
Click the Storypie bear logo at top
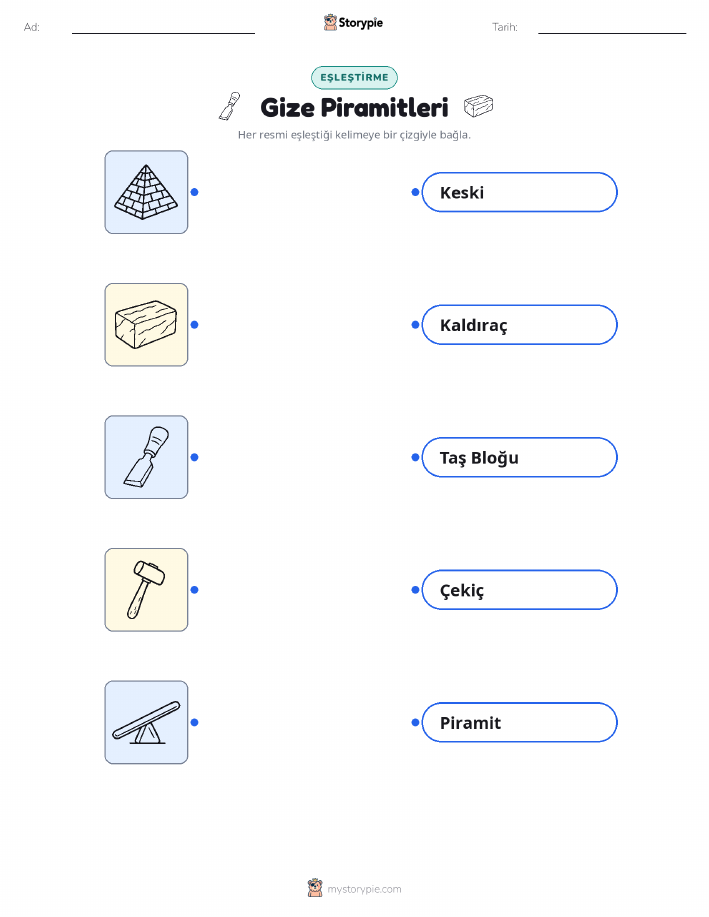pyautogui.click(x=330, y=23)
